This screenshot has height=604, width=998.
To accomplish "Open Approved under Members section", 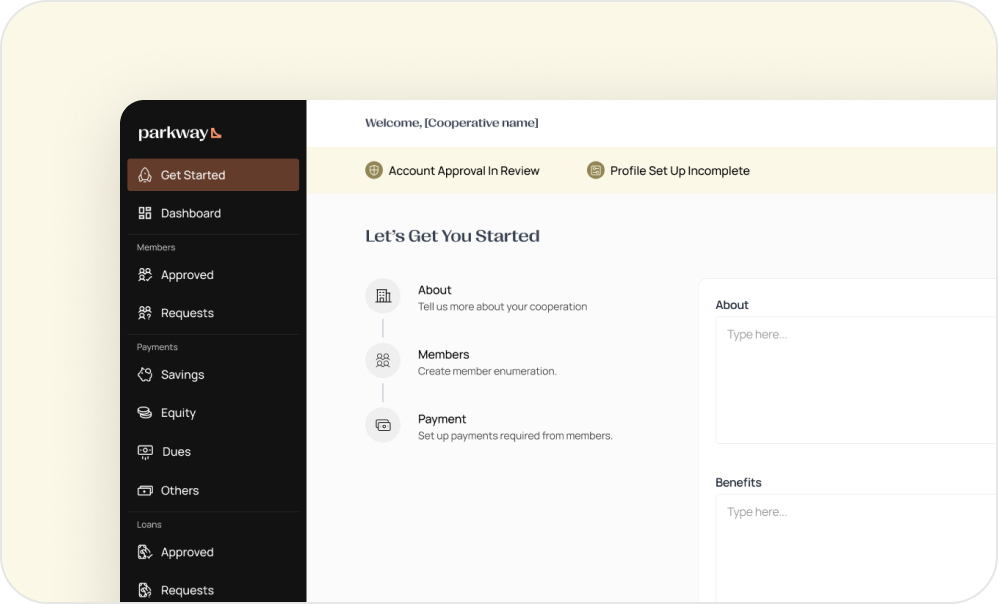I will [x=187, y=275].
